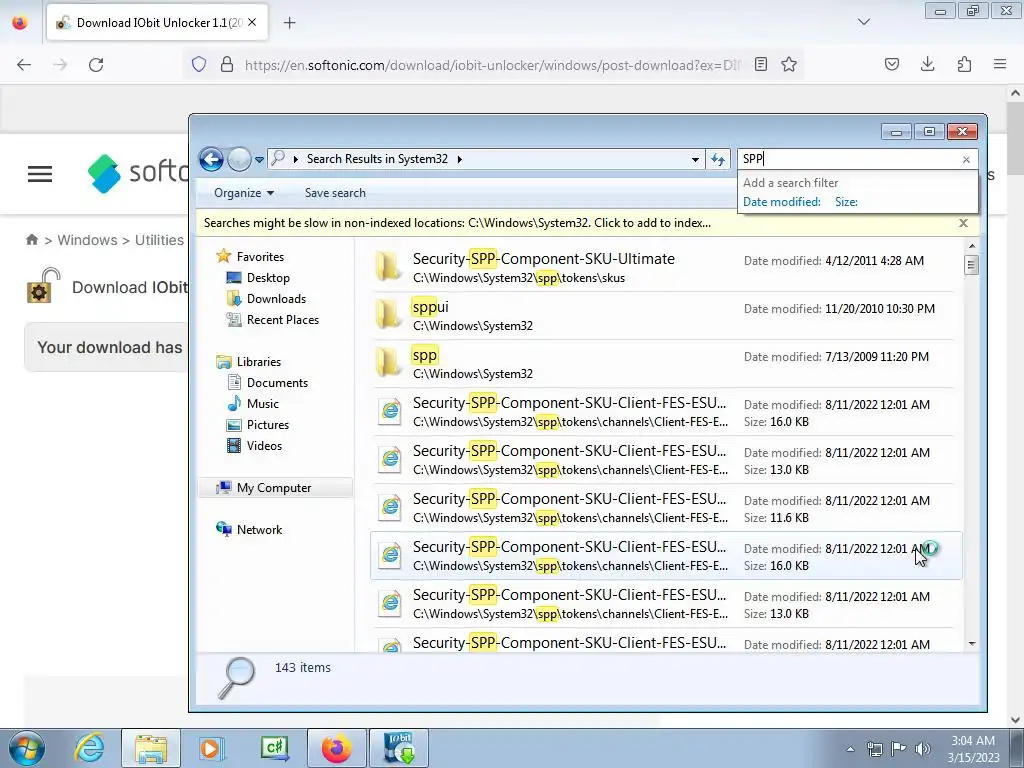The width and height of the screenshot is (1024, 768).
Task: Close the Download IObit Unlocker Firefox tab
Action: click(252, 22)
